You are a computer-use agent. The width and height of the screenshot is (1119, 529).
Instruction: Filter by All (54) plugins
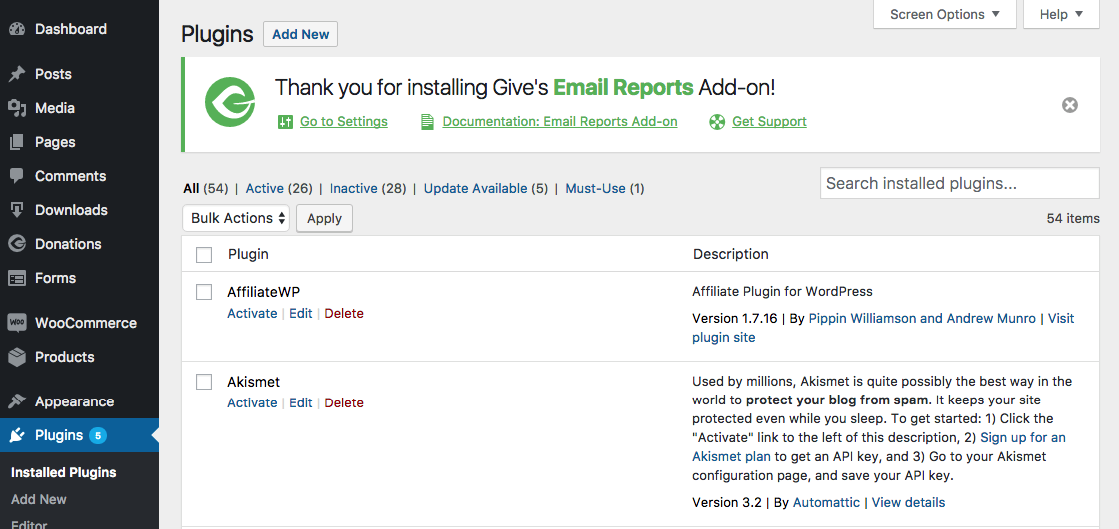pyautogui.click(x=206, y=189)
